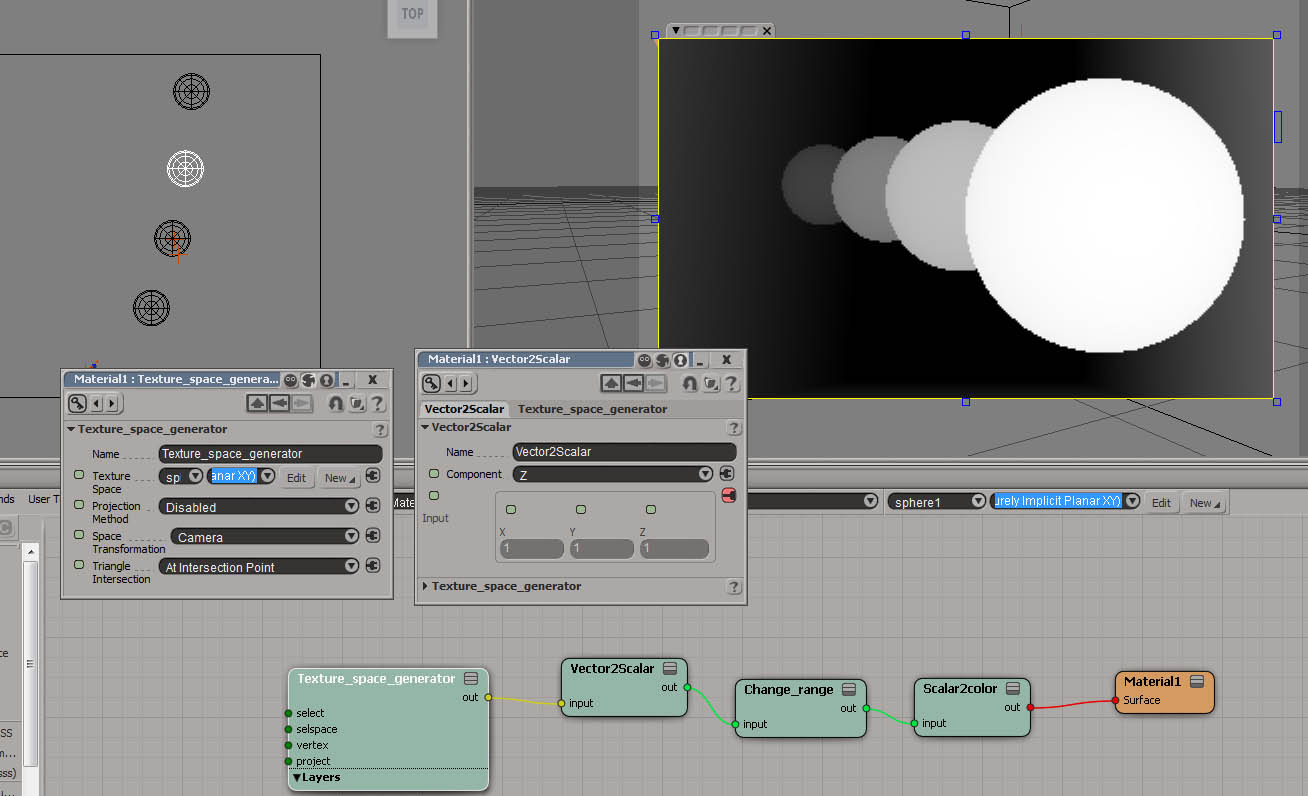This screenshot has width=1308, height=796.
Task: Click connection plug icon beside Projection Method
Action: [x=372, y=506]
